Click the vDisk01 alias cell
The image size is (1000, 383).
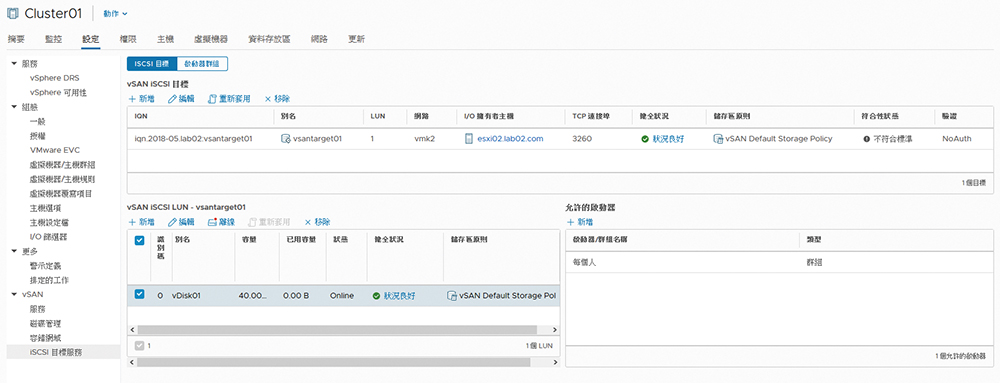186,296
